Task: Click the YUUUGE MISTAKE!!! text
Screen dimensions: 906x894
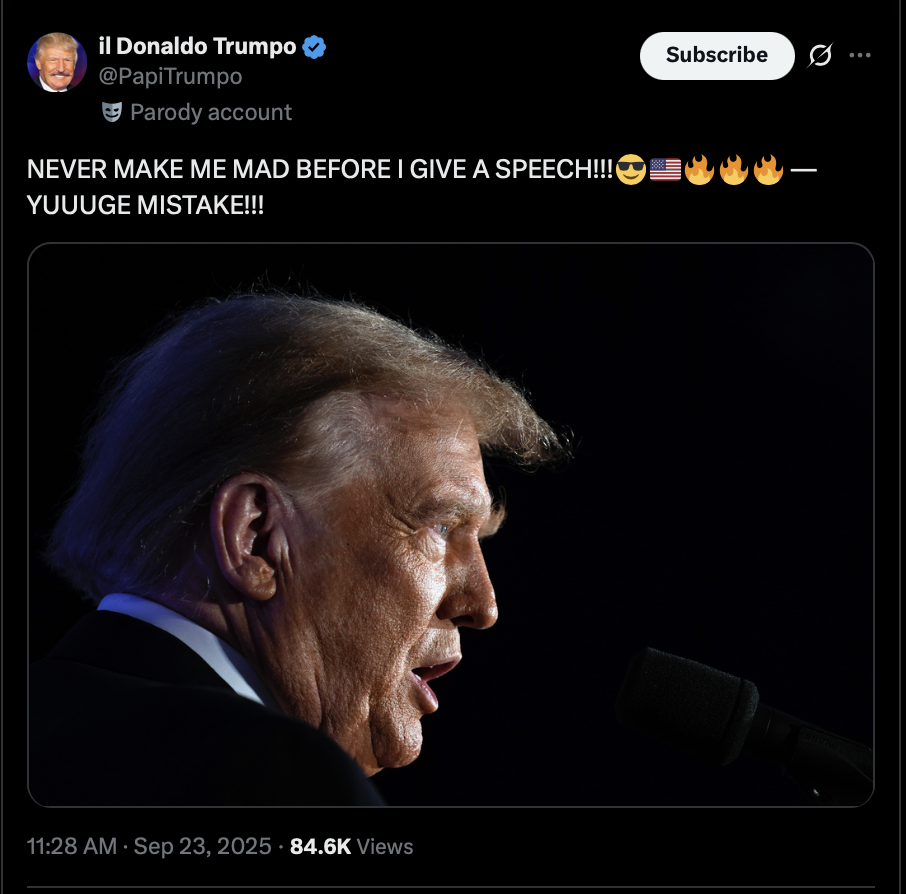Action: click(146, 205)
